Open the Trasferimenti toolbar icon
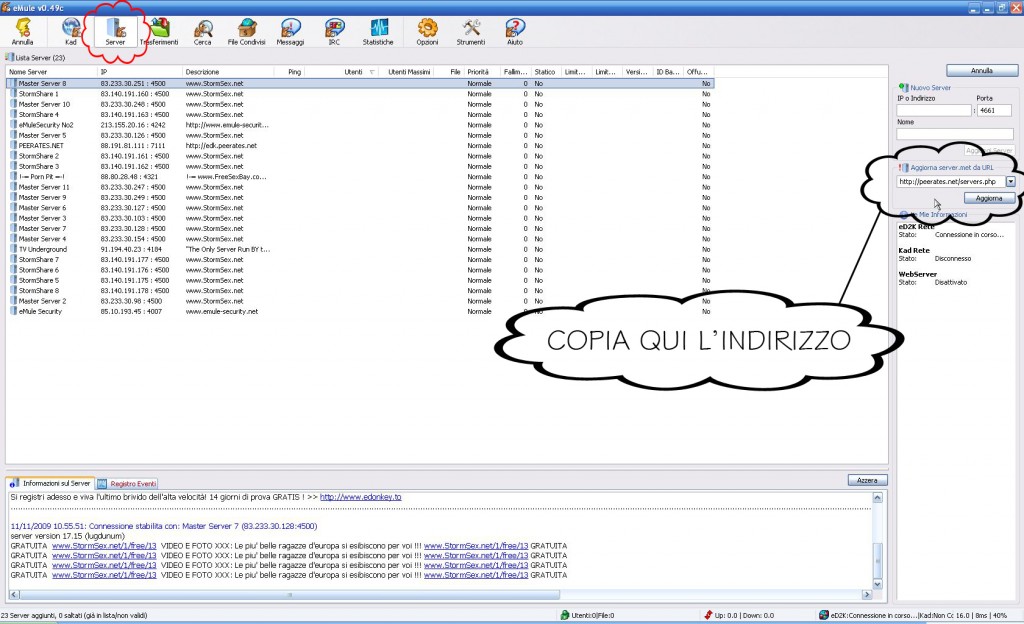The width and height of the screenshot is (1024, 624). click(x=159, y=31)
